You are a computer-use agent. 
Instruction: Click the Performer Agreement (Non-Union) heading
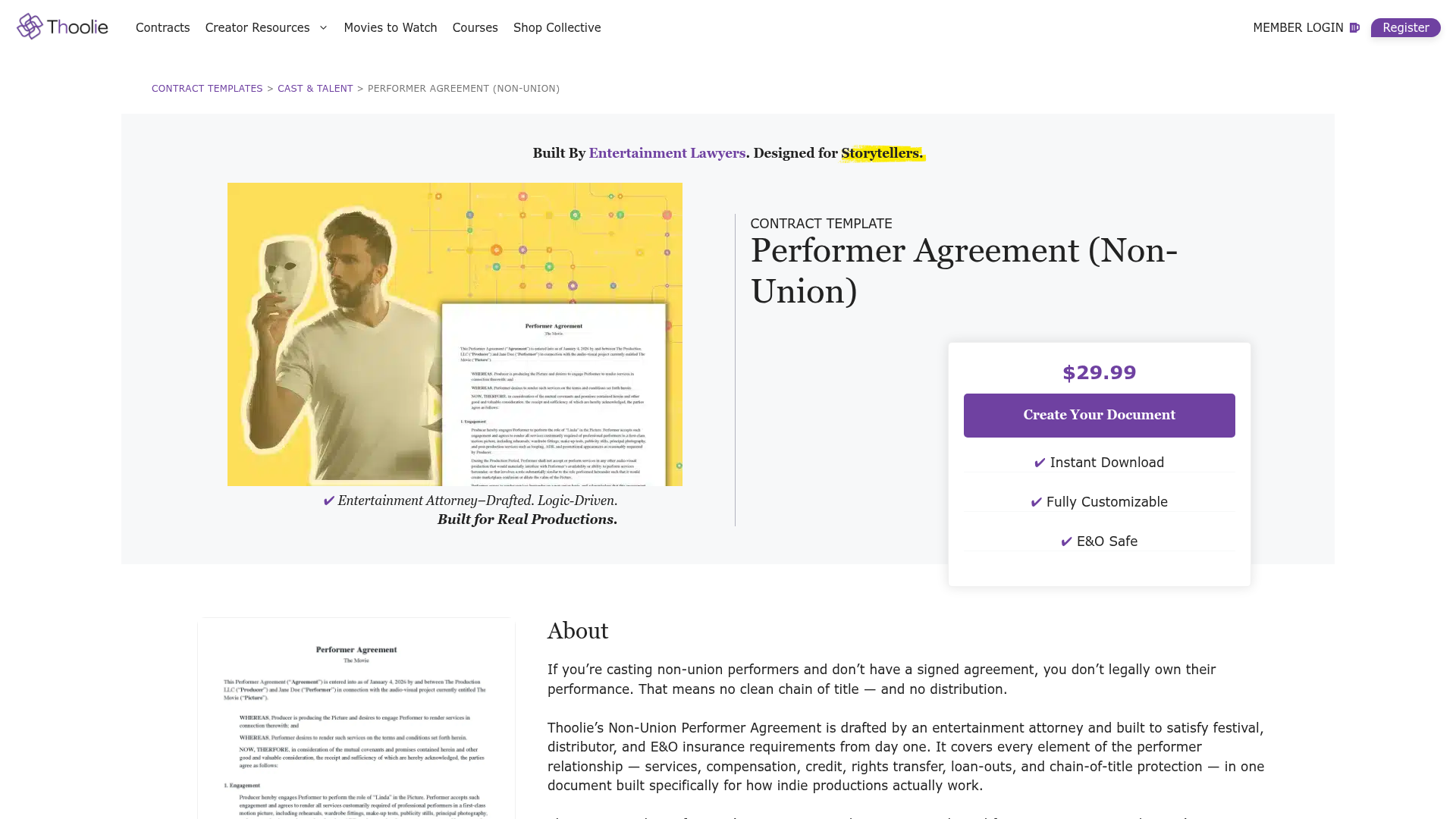point(964,271)
